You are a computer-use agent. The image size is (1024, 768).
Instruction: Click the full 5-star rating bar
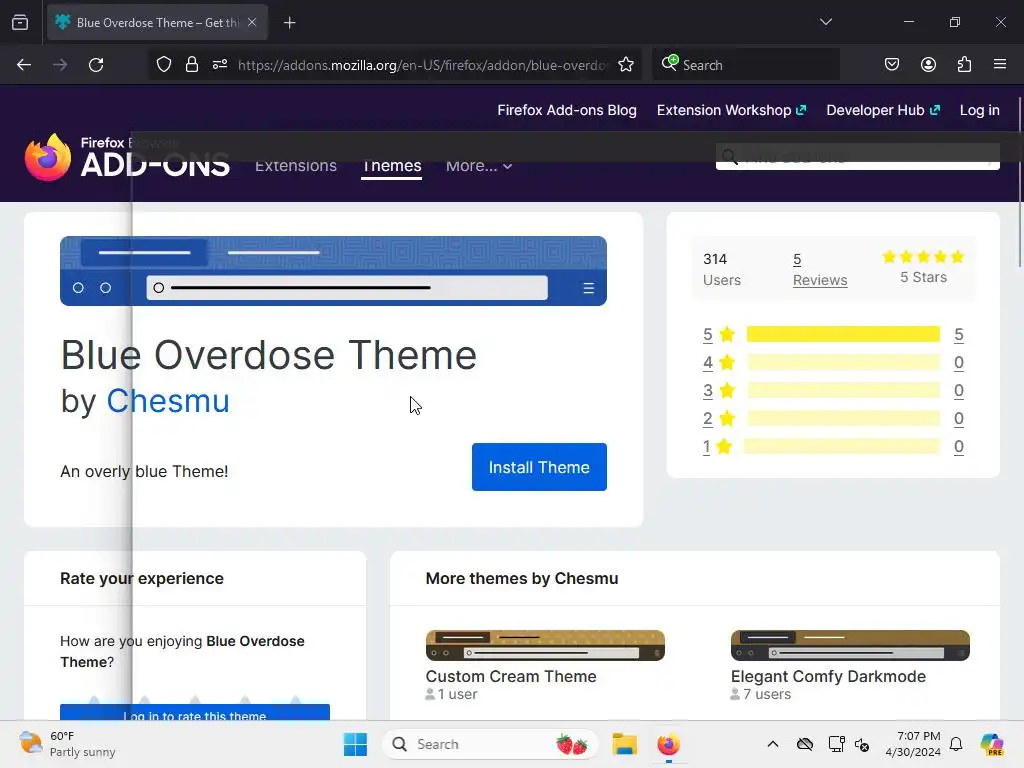(x=843, y=334)
